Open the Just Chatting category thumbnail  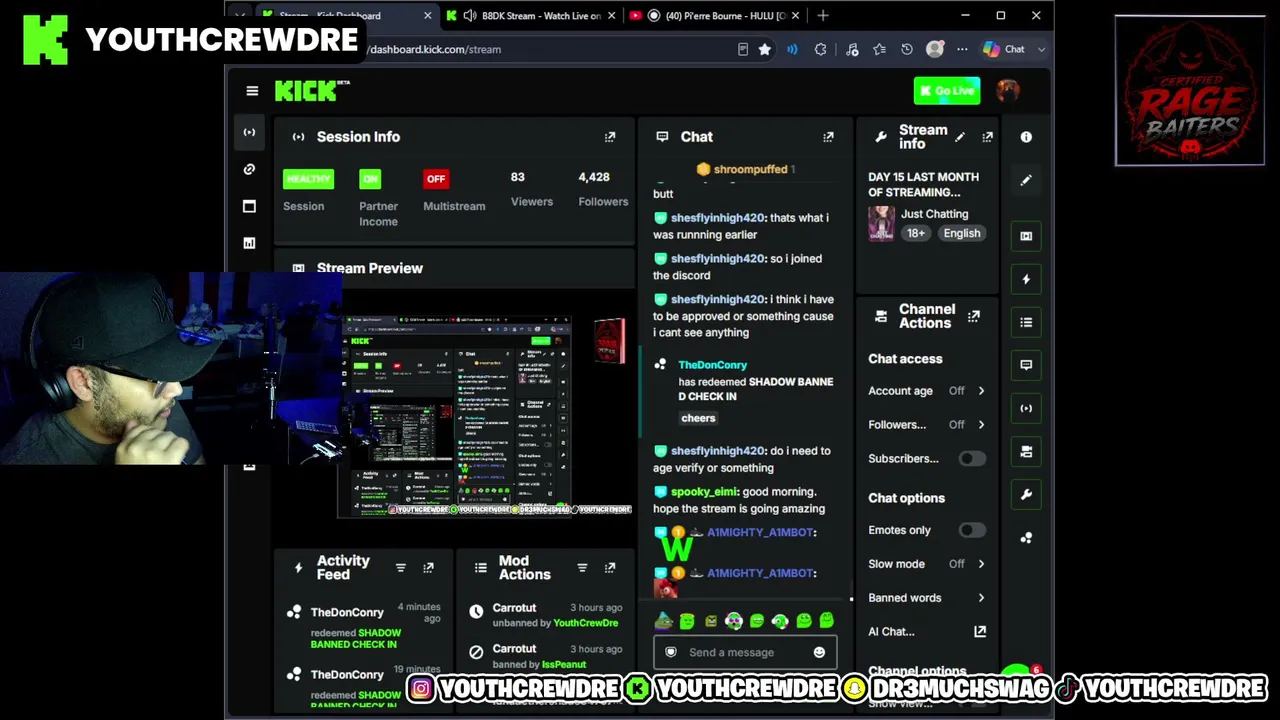881,224
